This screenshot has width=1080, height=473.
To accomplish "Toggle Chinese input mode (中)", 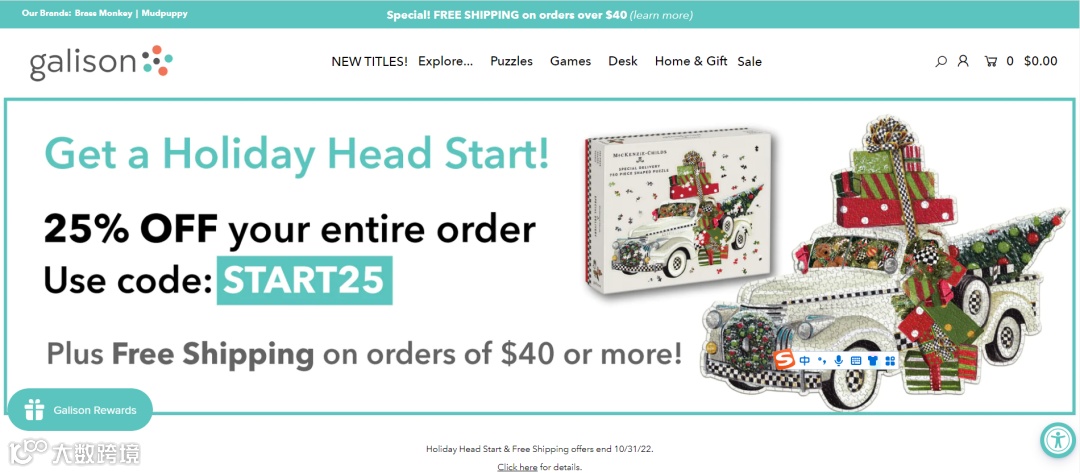I will point(804,360).
